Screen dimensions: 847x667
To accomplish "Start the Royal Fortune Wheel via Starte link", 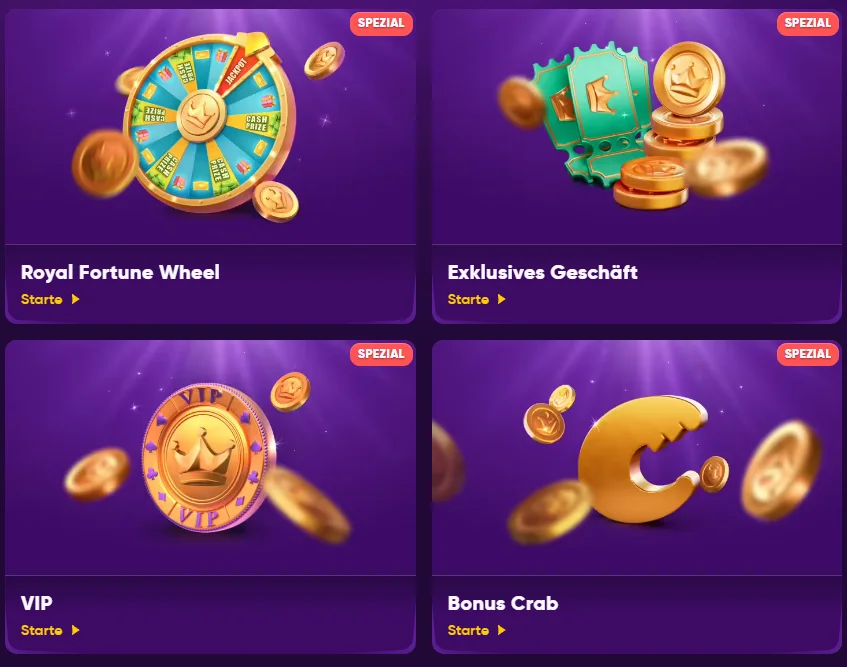I will pyautogui.click(x=42, y=299).
